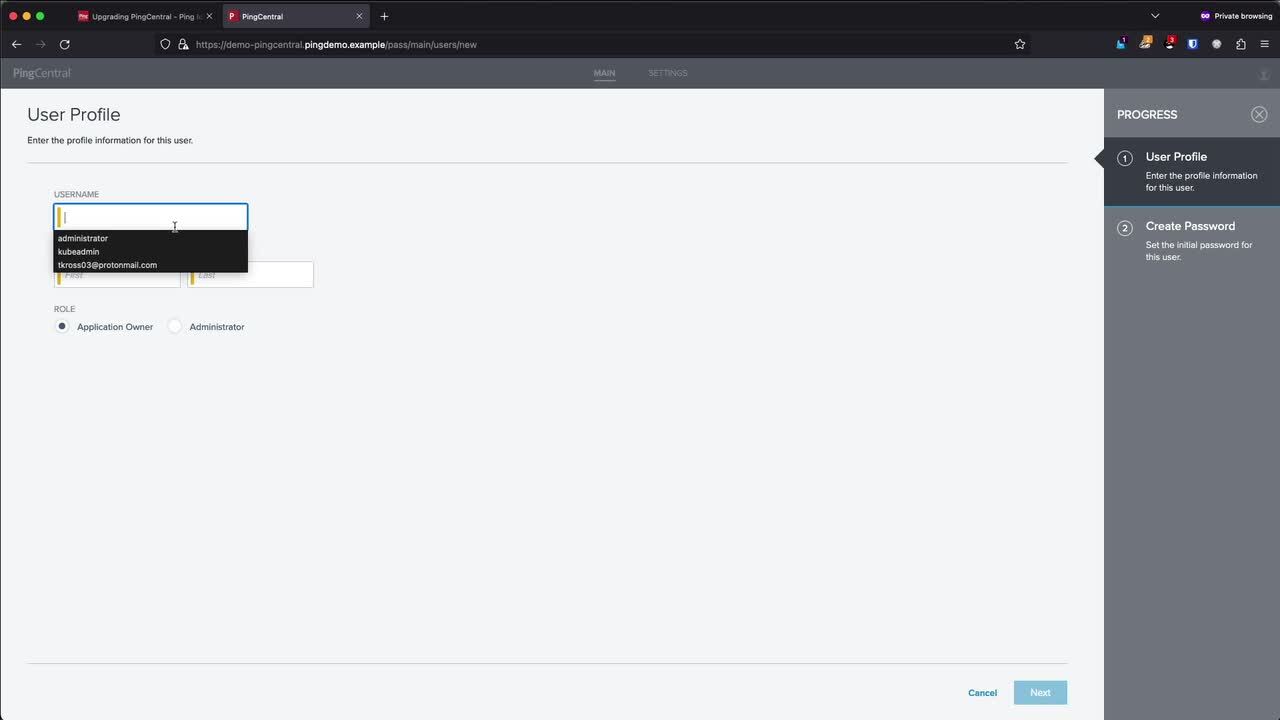Bookmark this page with the star icon
The image size is (1280, 720).
coord(1020,44)
